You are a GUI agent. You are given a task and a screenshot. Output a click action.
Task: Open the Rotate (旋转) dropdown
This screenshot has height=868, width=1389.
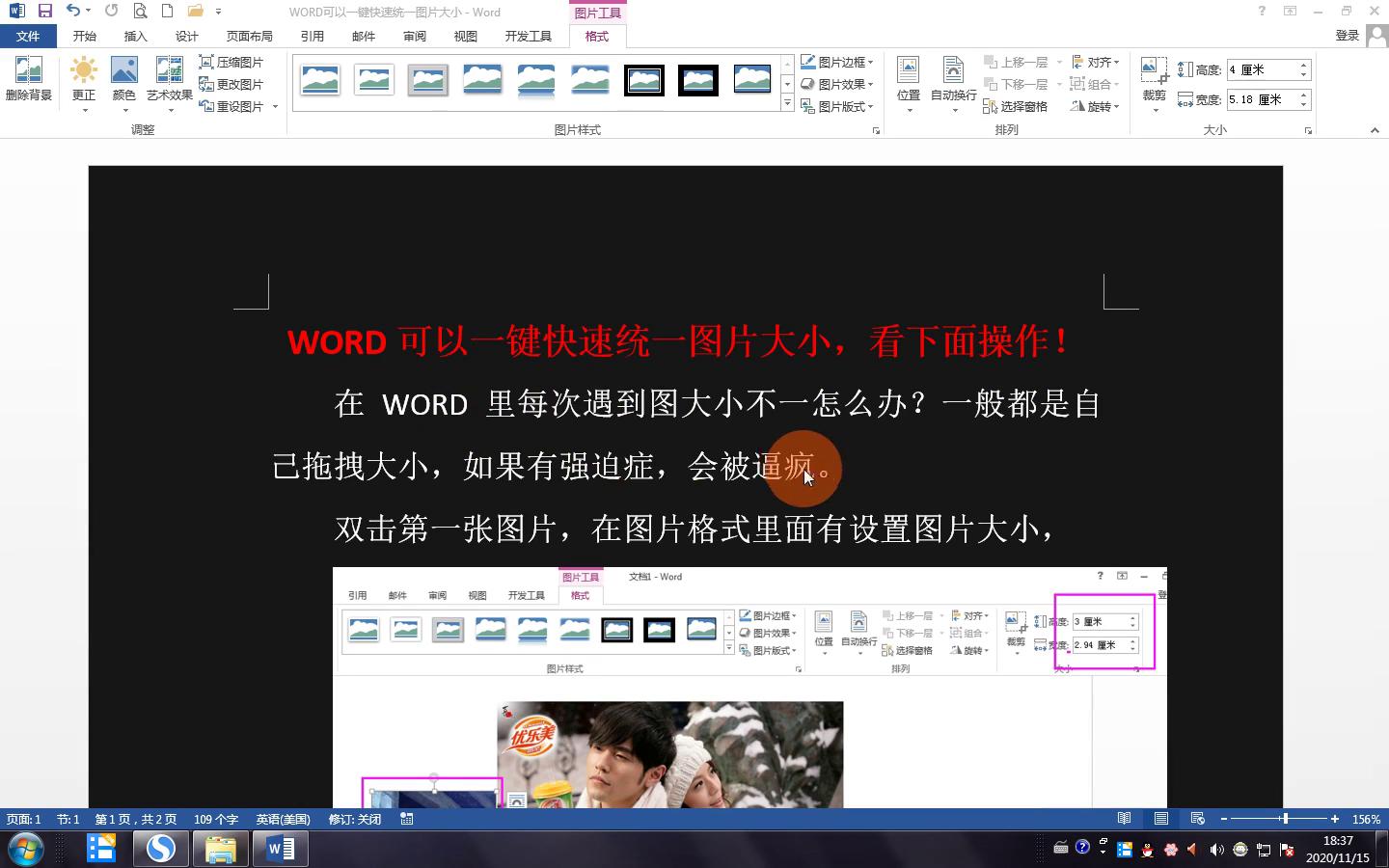point(1095,106)
